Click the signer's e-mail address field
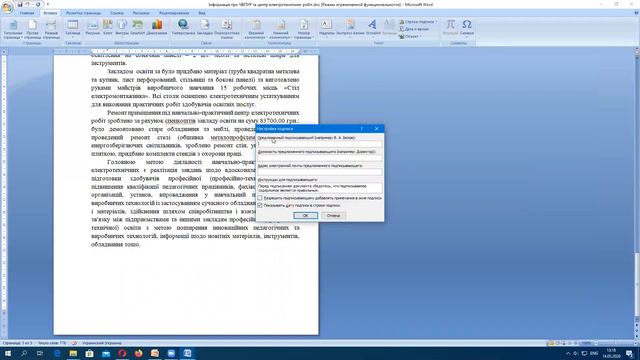Screen dimensions: 640x360 (x=320, y=172)
